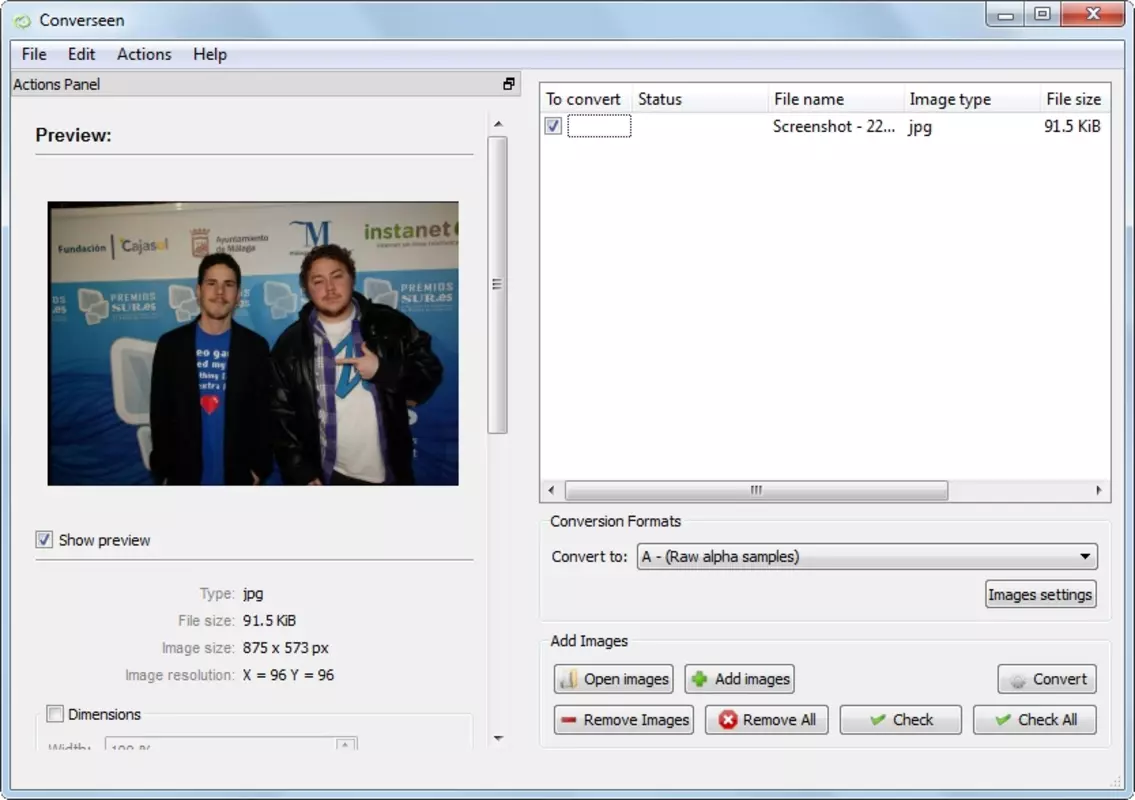Screen dimensions: 1135x800
Task: Click the To convert column header
Action: click(583, 99)
